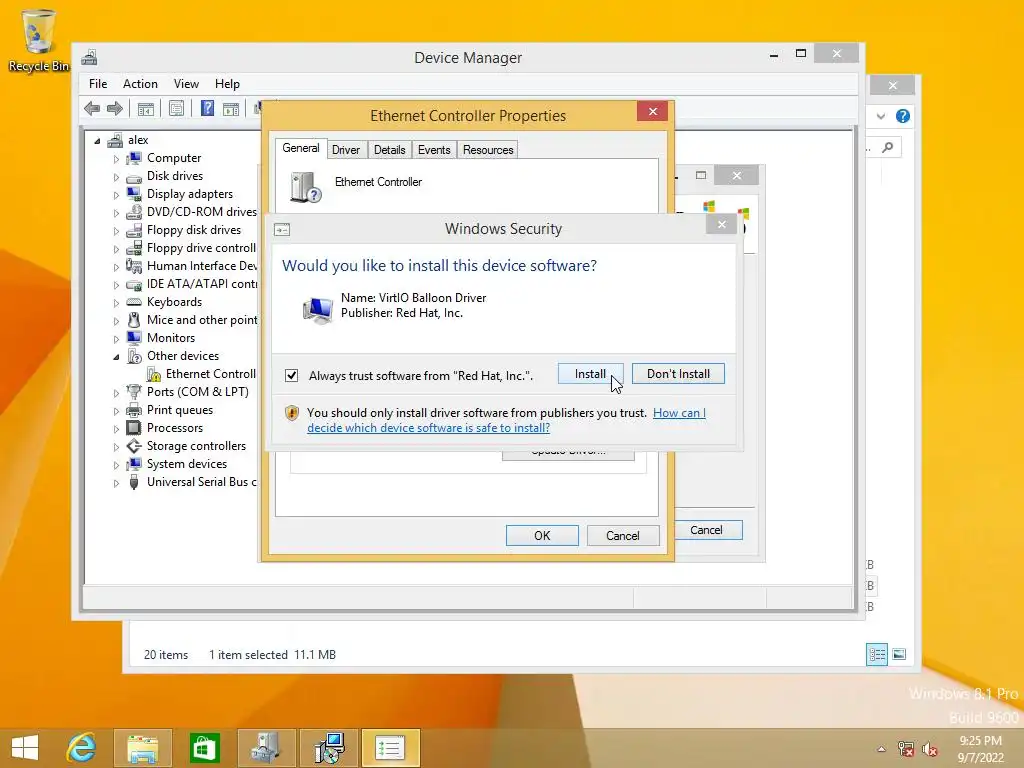The image size is (1024, 768).
Task: Switch Explorer to large icons view
Action: 899,654
